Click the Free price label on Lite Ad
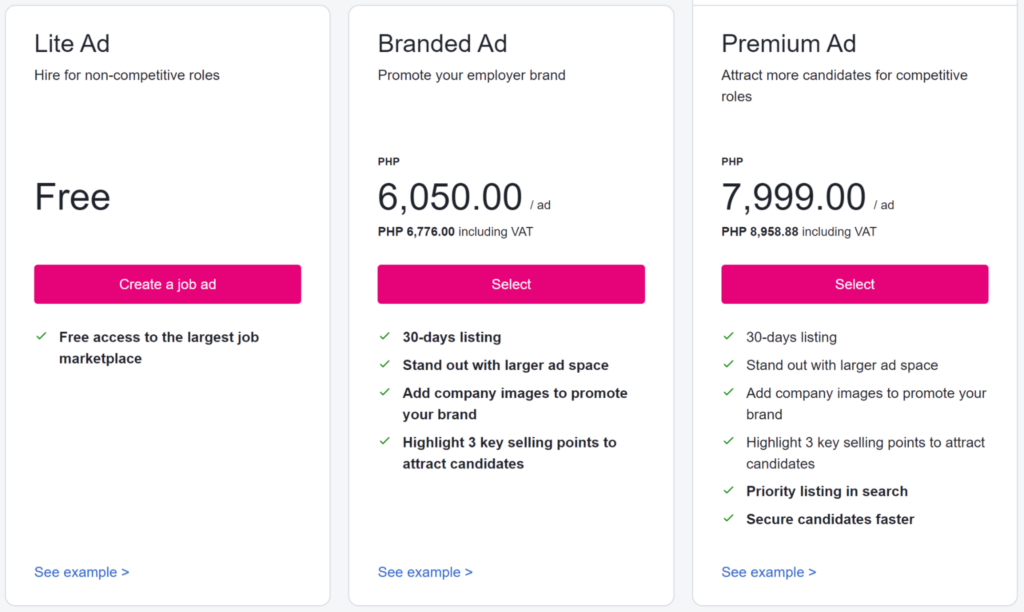The height and width of the screenshot is (612, 1024). pyautogui.click(x=72, y=197)
